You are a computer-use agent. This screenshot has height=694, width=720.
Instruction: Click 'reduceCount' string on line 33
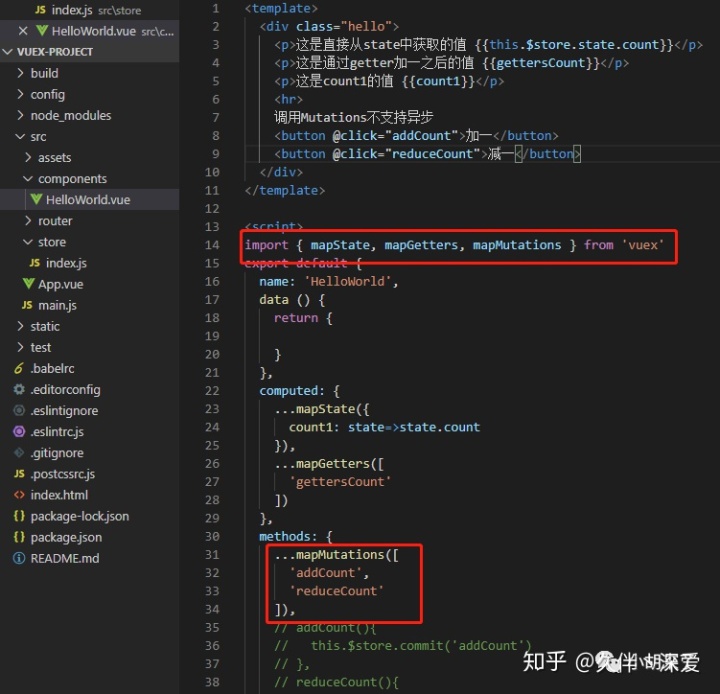pyautogui.click(x=336, y=591)
